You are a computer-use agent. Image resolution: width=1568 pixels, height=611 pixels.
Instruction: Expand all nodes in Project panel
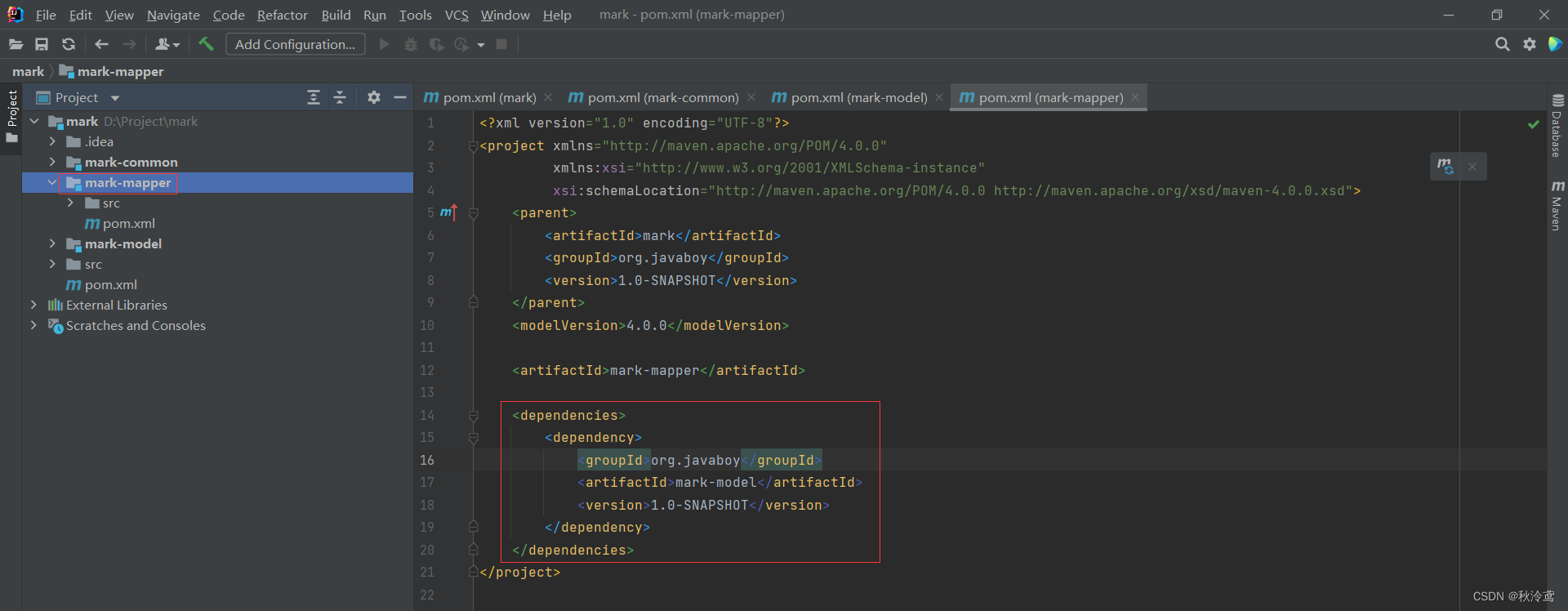click(314, 97)
